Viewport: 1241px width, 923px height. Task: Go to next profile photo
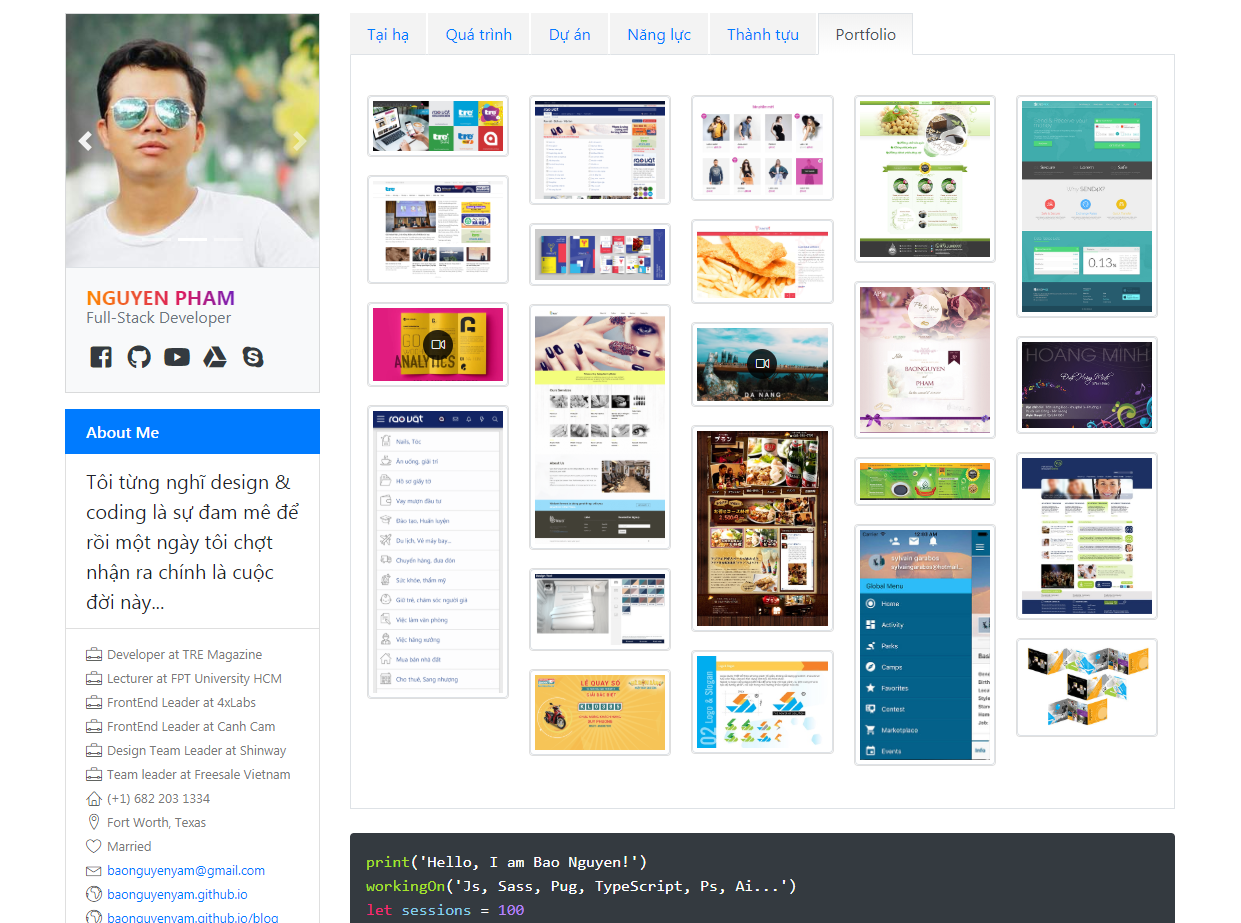coord(299,141)
